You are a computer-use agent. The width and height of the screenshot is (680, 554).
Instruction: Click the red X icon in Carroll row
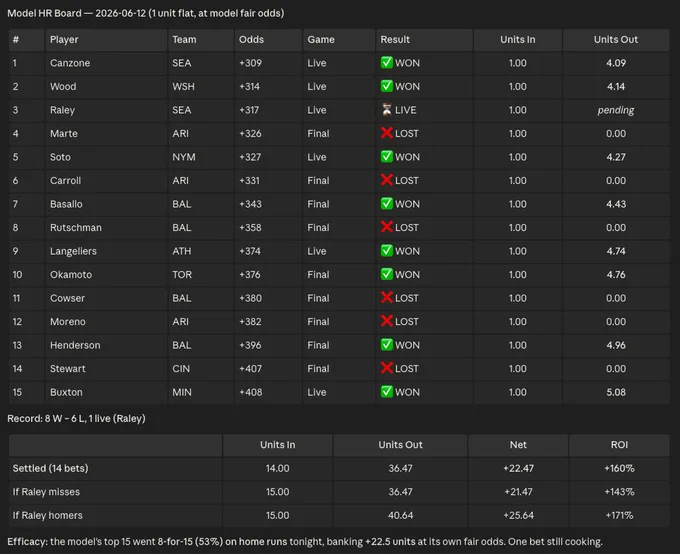point(387,180)
